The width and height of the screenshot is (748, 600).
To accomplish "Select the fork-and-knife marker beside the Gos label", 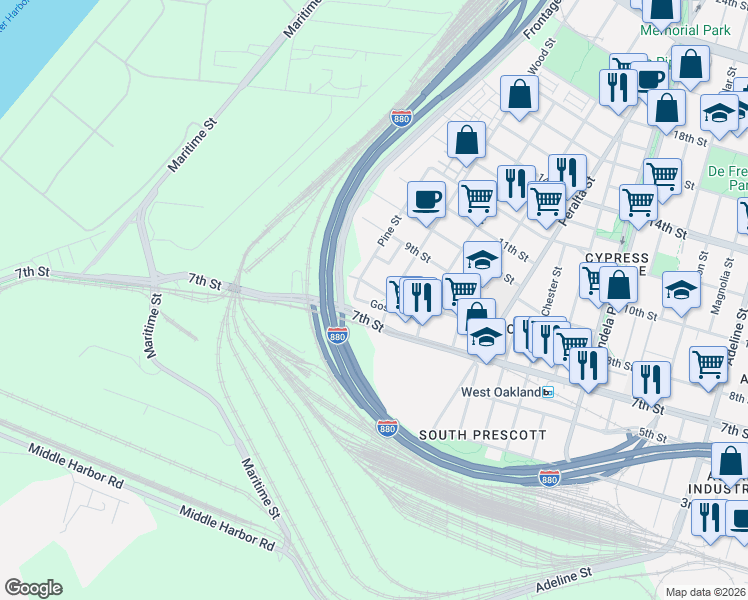I will click(422, 301).
